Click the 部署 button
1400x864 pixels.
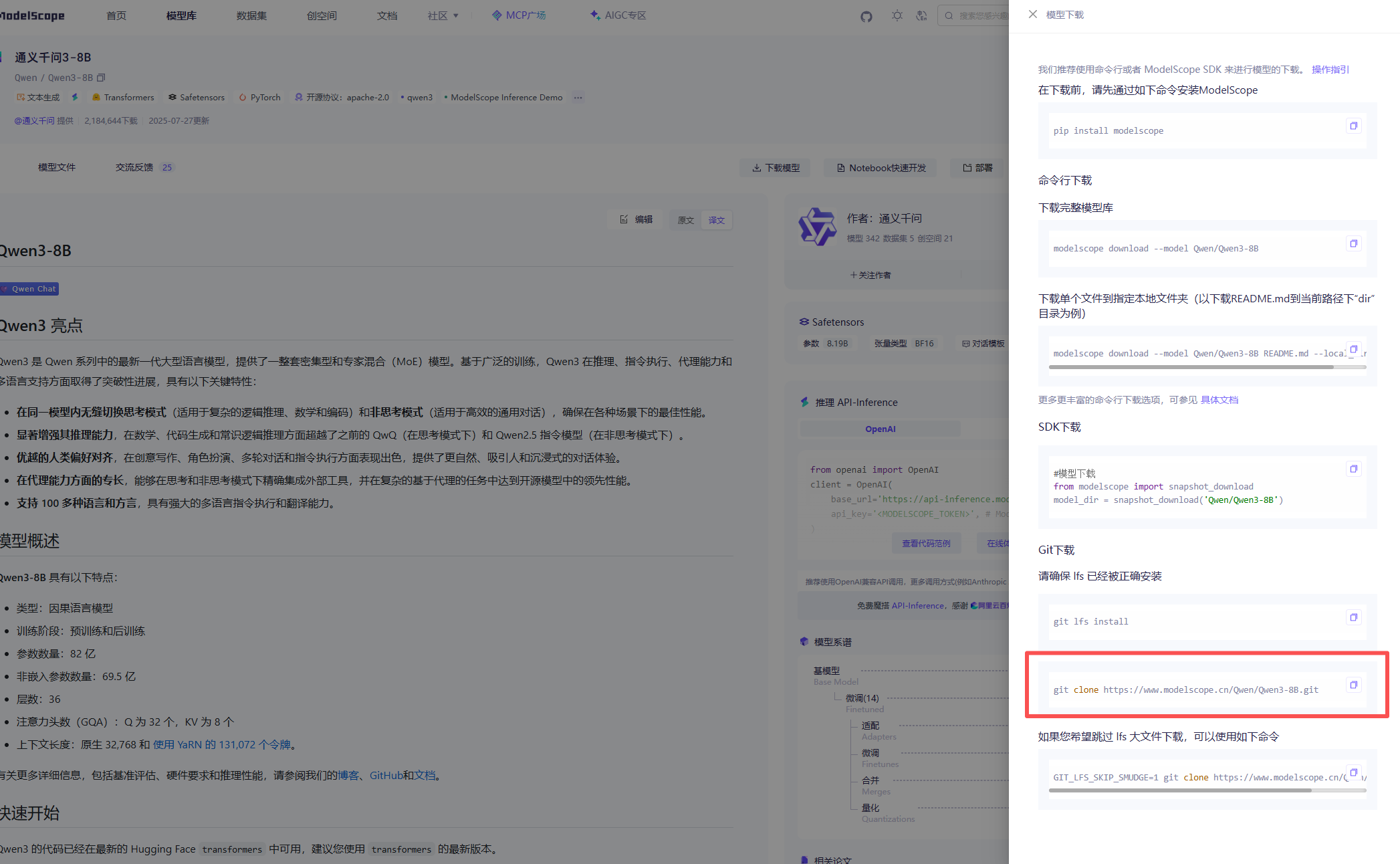click(977, 168)
